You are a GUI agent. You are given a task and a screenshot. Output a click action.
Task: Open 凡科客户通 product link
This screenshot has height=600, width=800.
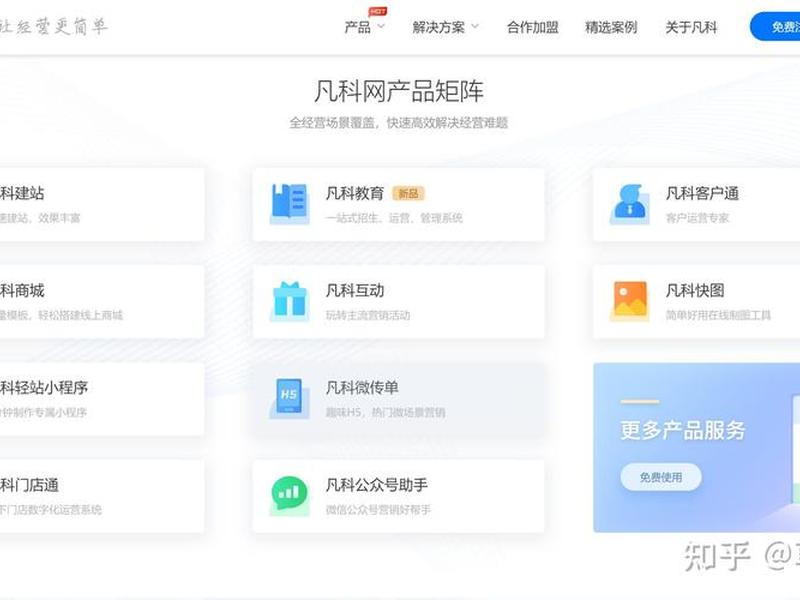(702, 193)
